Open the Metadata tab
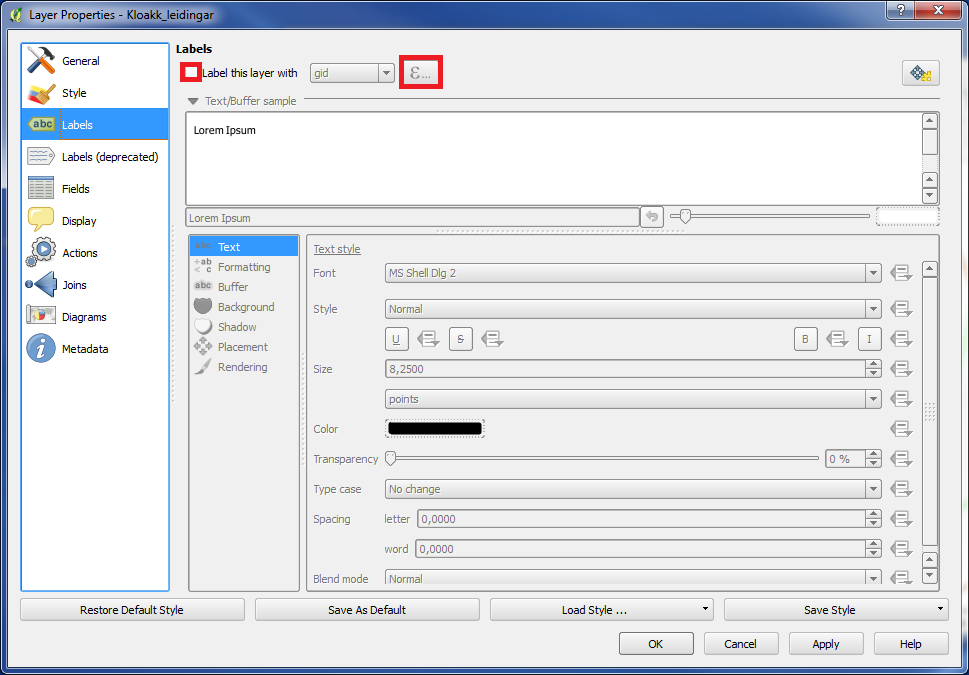The width and height of the screenshot is (969, 675). tap(95, 349)
